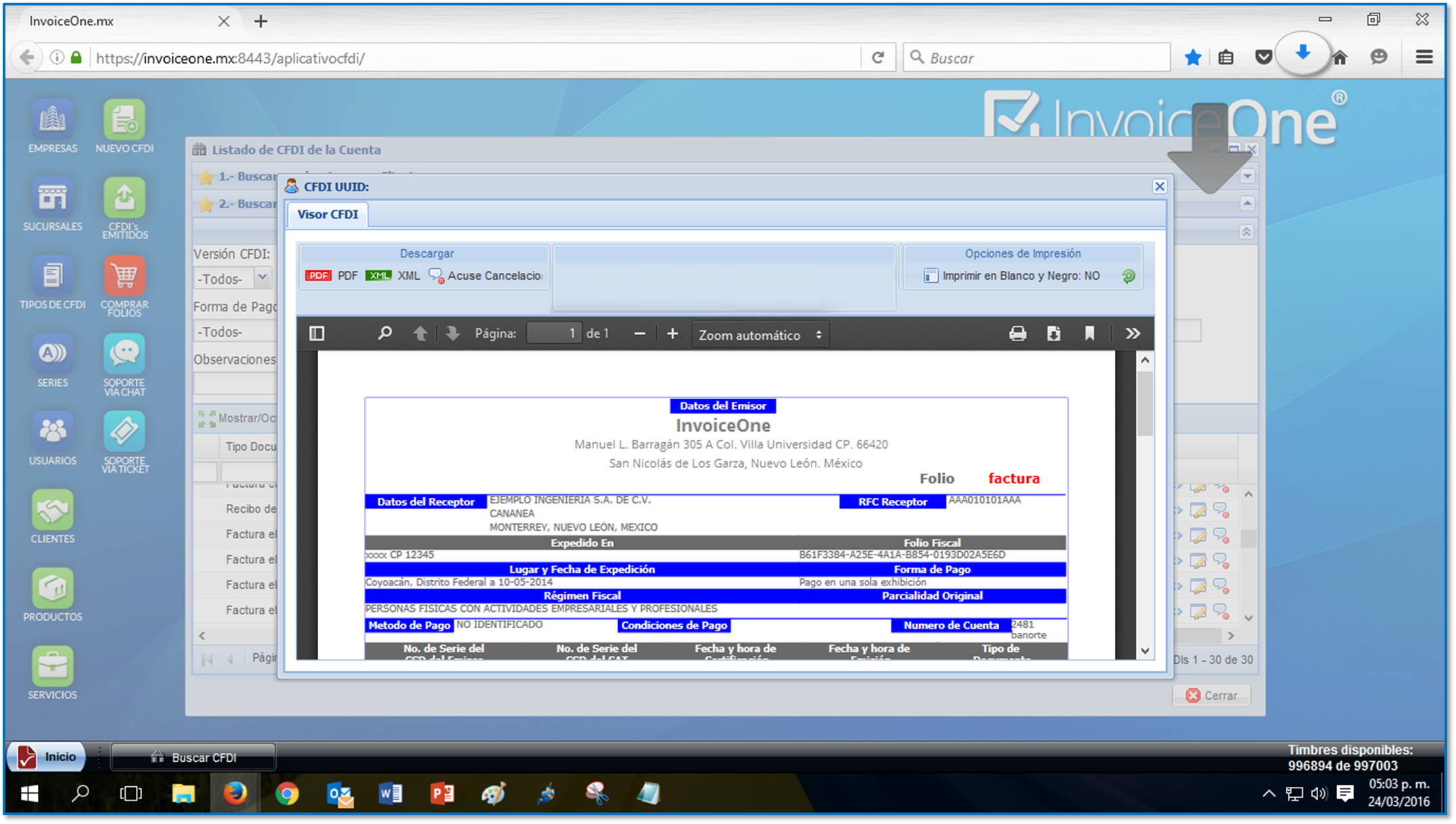1456x824 pixels.
Task: Download the CFDI as XML
Action: point(393,276)
